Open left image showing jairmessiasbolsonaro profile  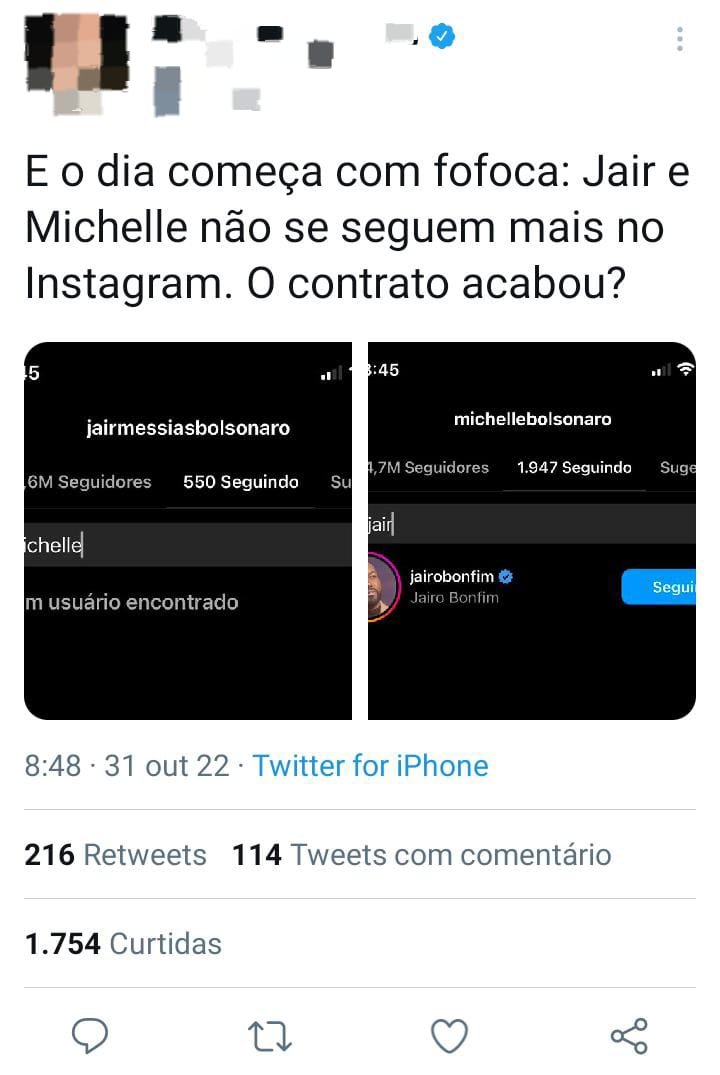click(x=188, y=531)
